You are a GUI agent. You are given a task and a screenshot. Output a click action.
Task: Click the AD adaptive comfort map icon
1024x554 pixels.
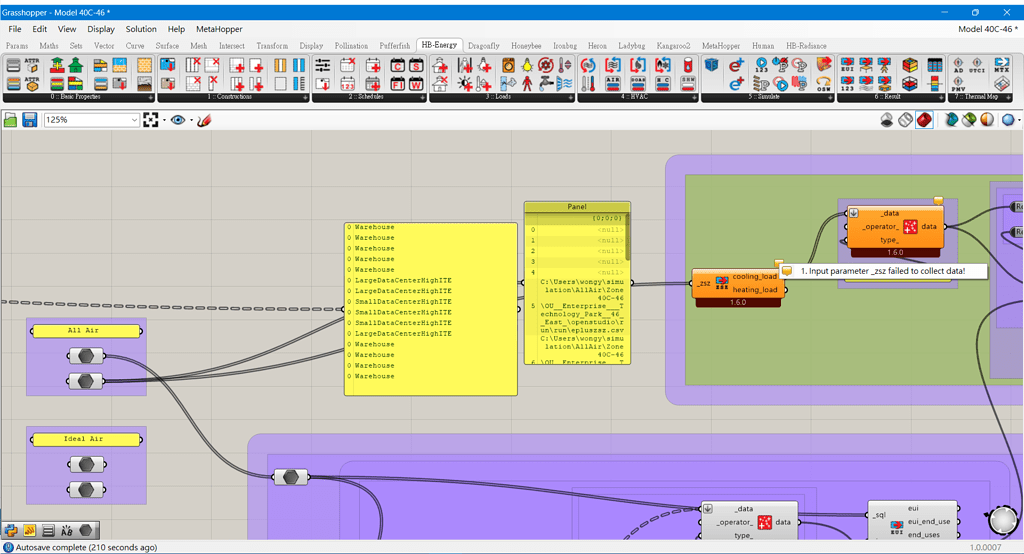pos(959,65)
